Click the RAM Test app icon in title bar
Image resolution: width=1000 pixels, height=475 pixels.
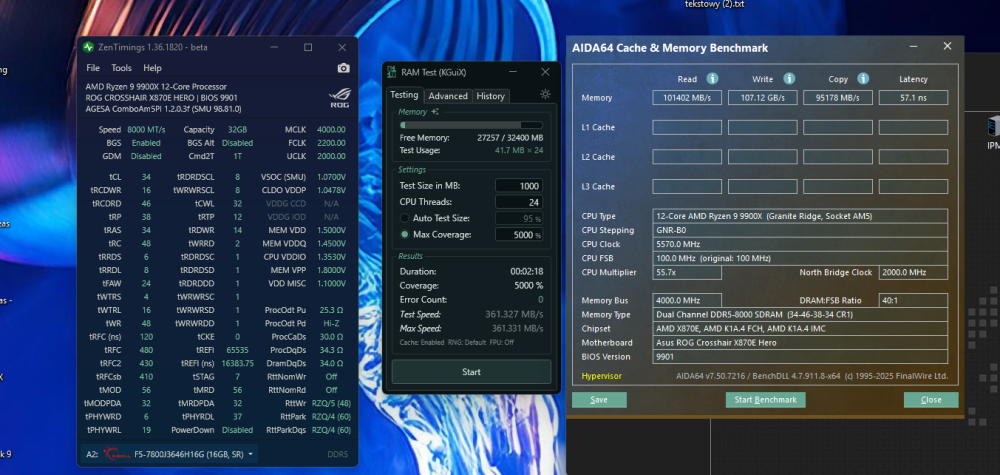[x=392, y=72]
